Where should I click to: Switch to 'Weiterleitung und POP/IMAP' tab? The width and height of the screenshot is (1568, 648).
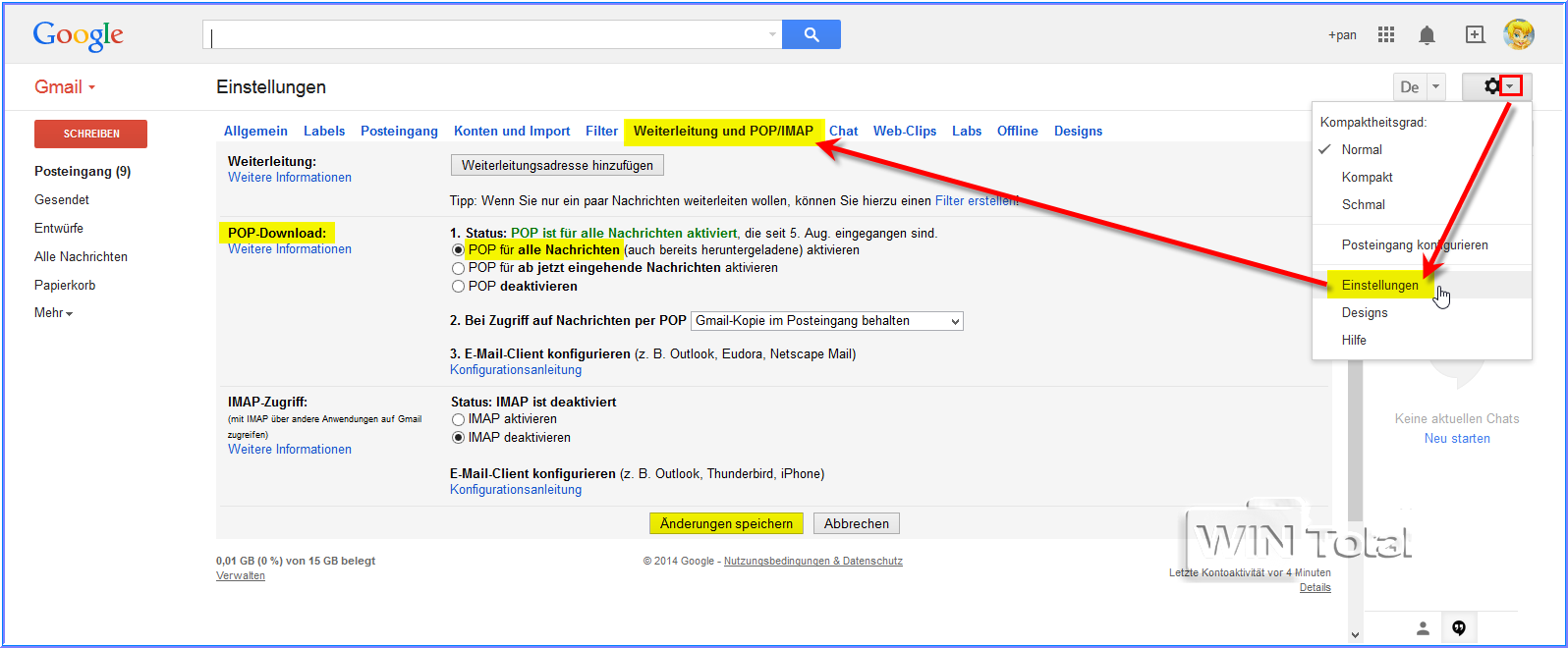coord(723,131)
